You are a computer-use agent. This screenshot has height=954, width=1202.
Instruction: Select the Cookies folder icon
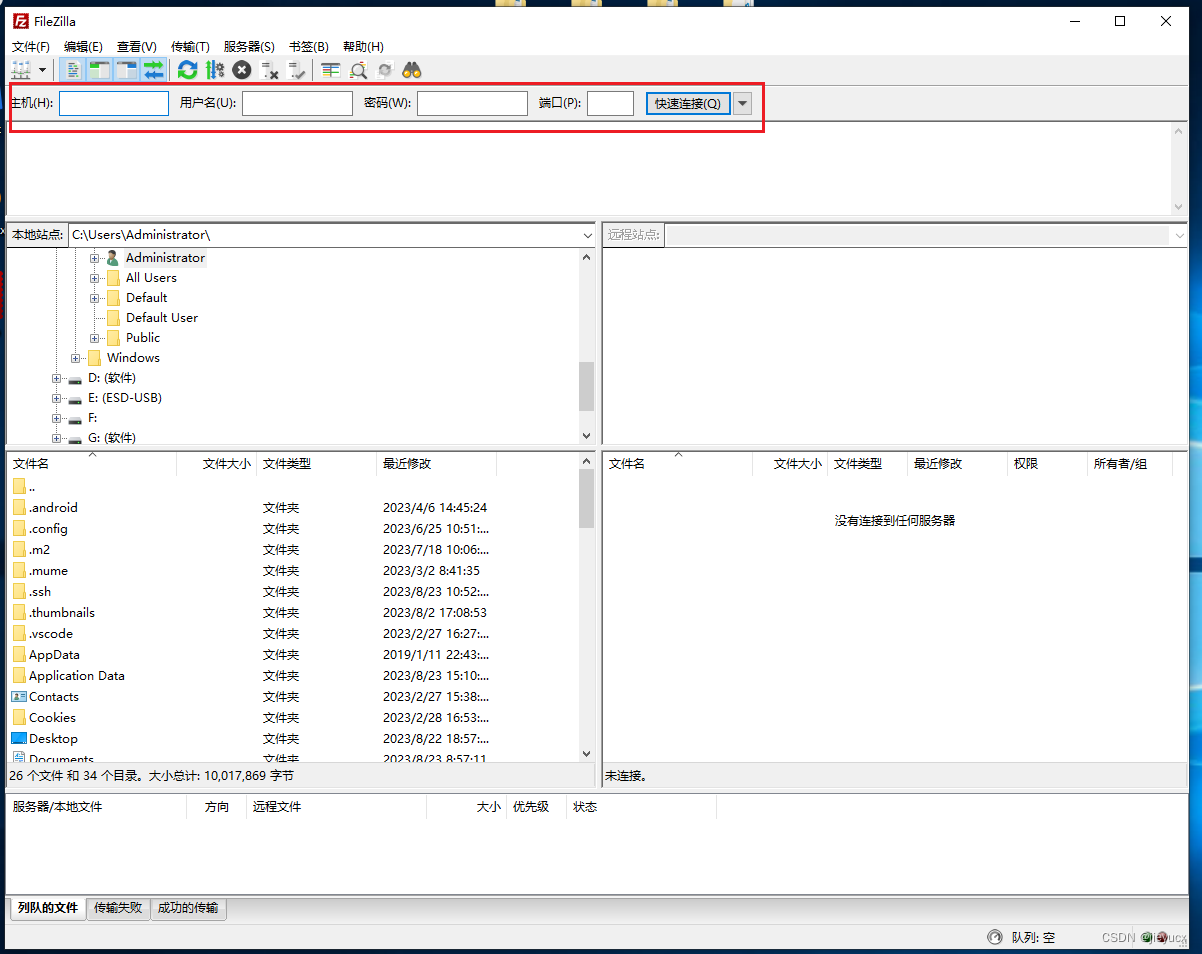[x=19, y=717]
